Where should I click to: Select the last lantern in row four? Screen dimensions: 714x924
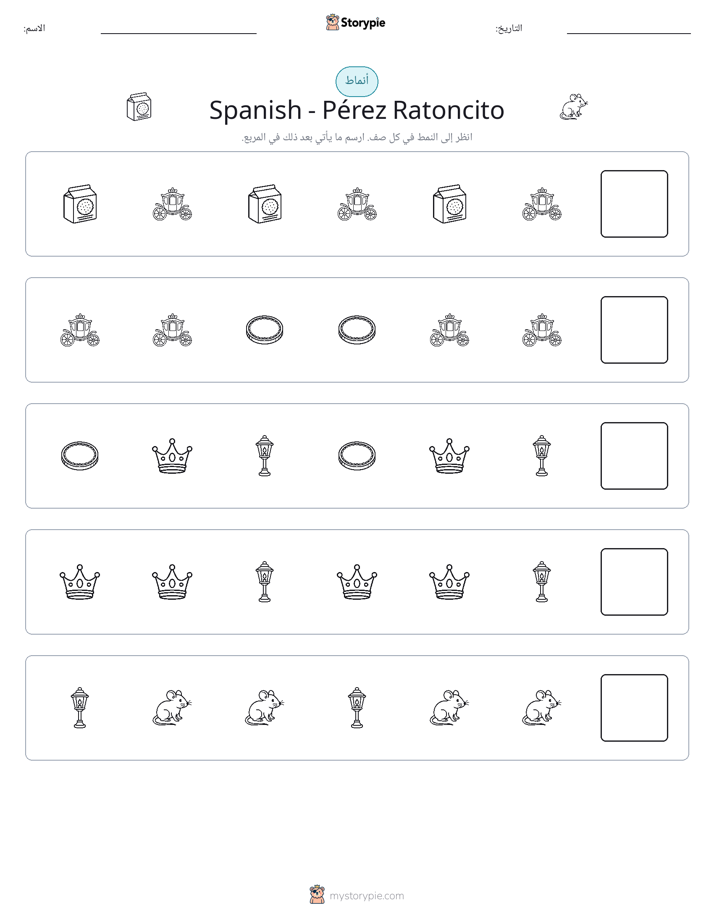tap(541, 582)
